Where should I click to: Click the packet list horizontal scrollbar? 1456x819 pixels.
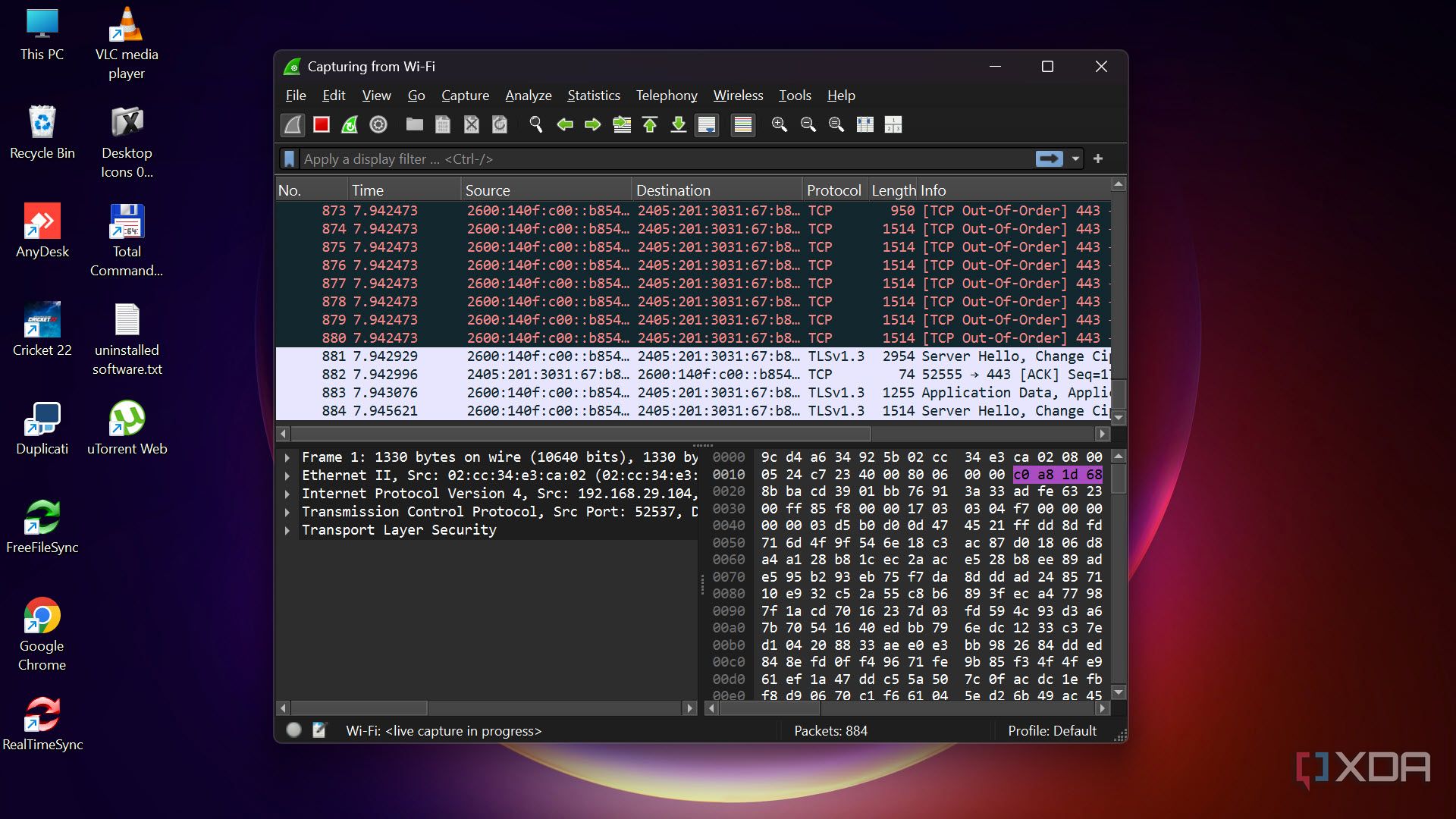pyautogui.click(x=581, y=434)
